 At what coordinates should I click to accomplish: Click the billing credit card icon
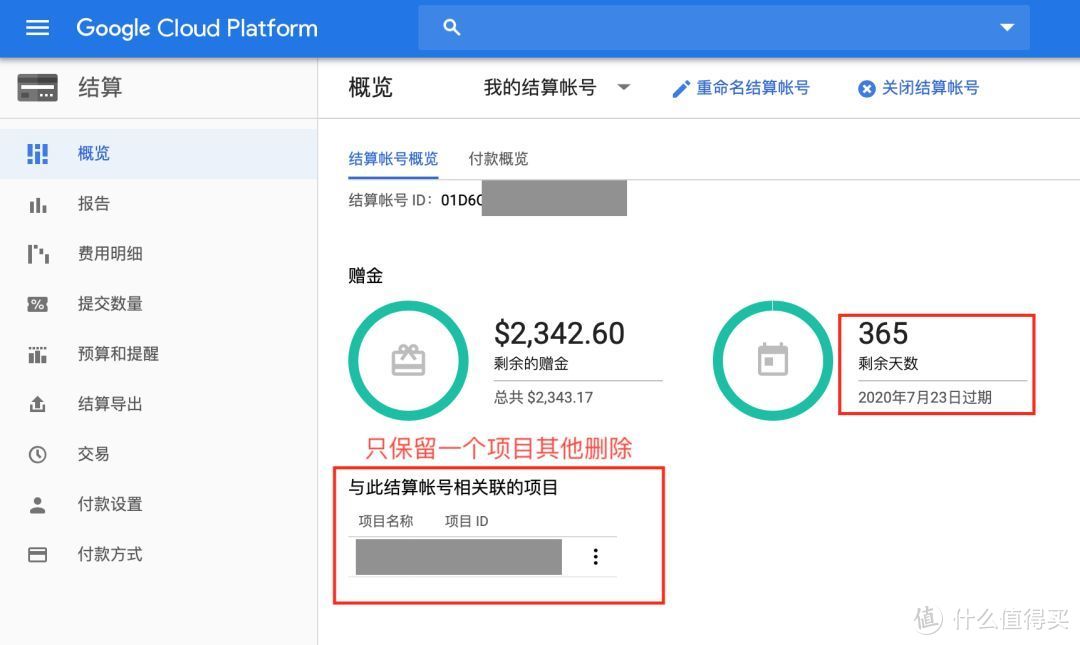click(x=37, y=88)
